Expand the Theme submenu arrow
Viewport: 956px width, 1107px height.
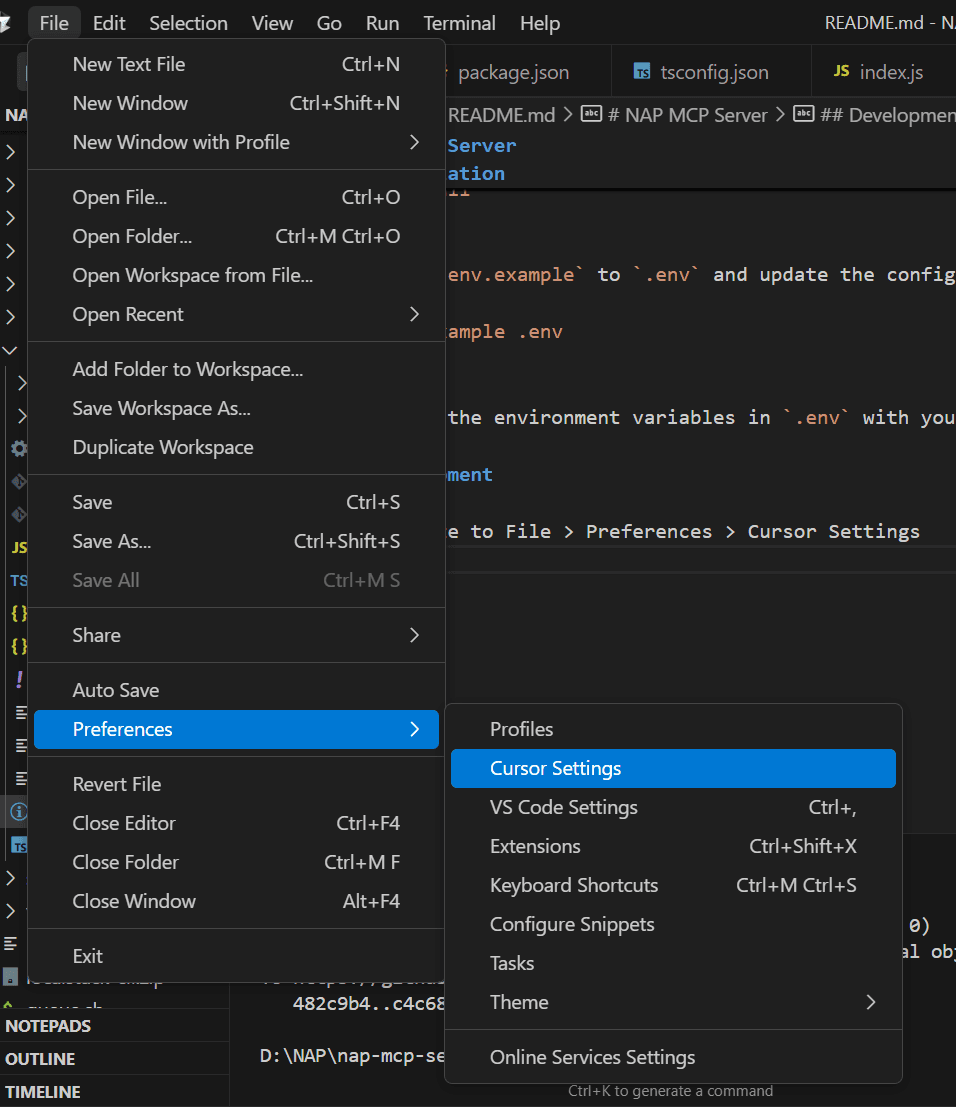point(871,1003)
